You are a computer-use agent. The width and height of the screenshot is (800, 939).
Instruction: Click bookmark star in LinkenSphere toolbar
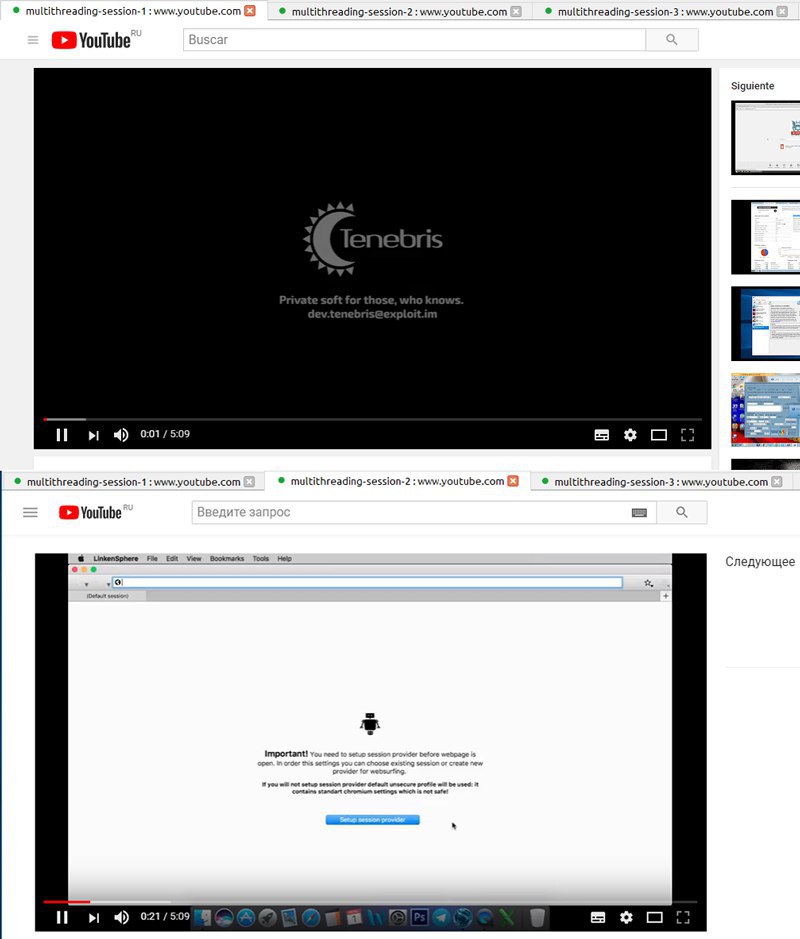(x=648, y=583)
